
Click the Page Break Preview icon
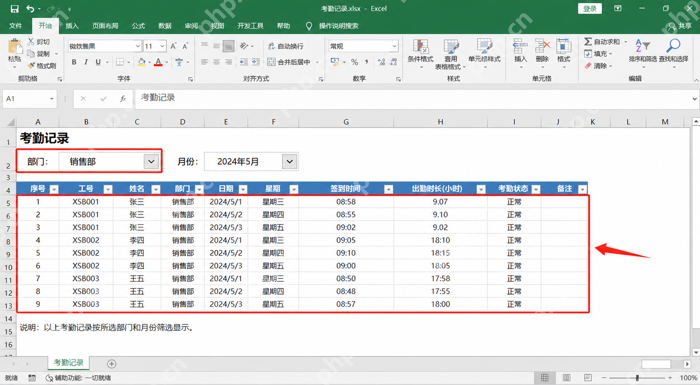pos(588,378)
